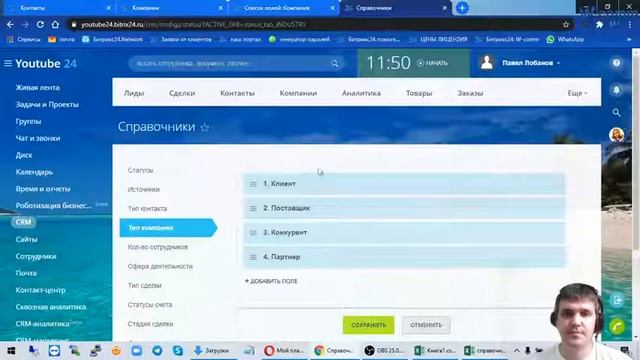The width and height of the screenshot is (640, 360).
Task: Open the WhatsApp bookmark
Action: 565,39
